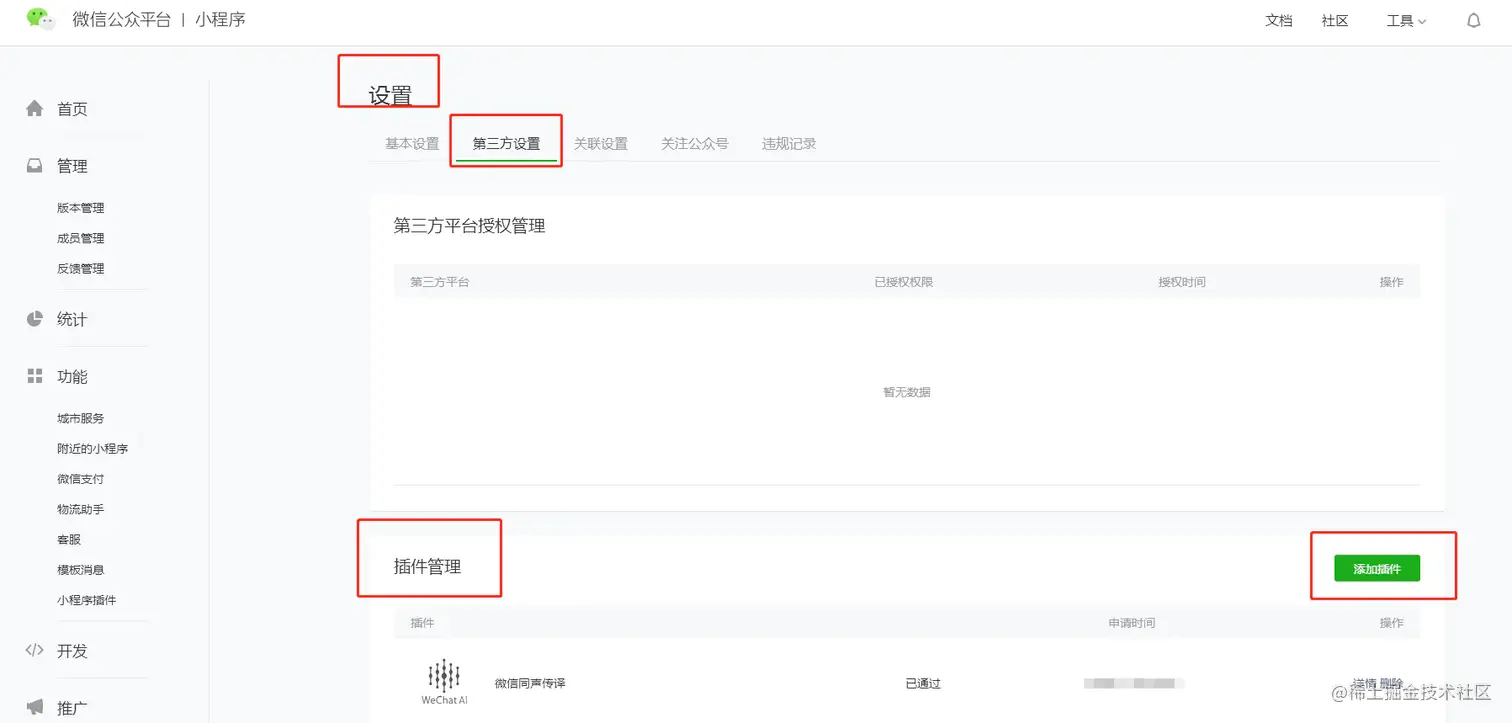The width and height of the screenshot is (1512, 723).
Task: Click the 已授权权限 column header
Action: tap(904, 282)
